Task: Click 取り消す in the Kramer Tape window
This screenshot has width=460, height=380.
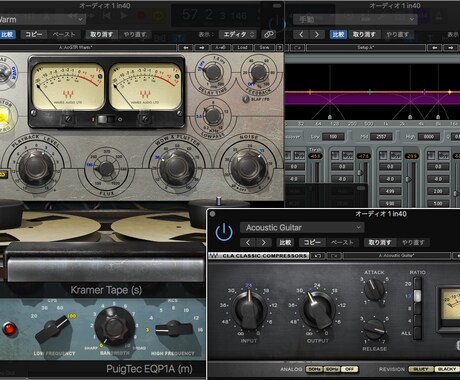Action: [x=102, y=34]
